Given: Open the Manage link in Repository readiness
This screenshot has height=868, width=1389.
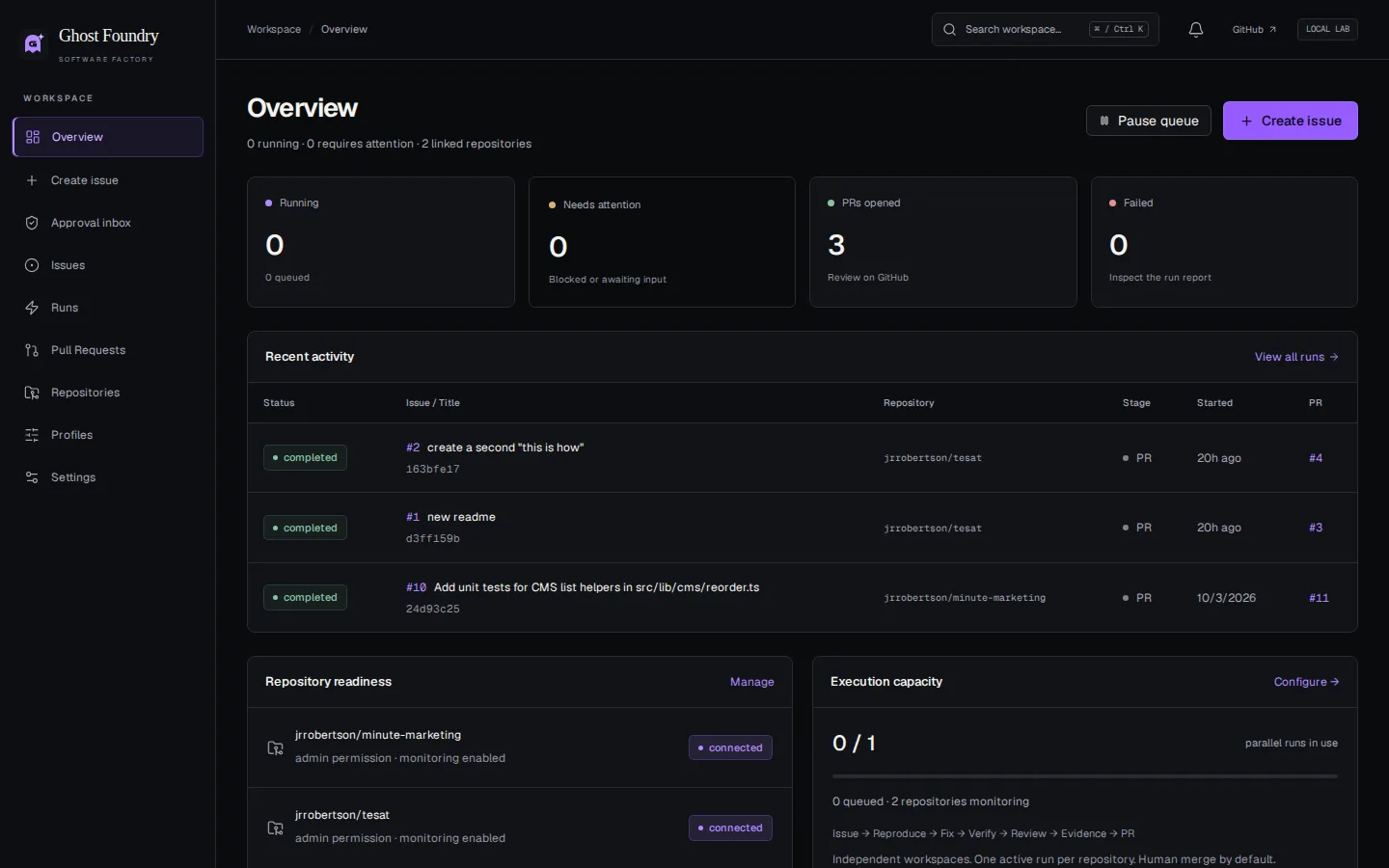Looking at the screenshot, I should [752, 682].
